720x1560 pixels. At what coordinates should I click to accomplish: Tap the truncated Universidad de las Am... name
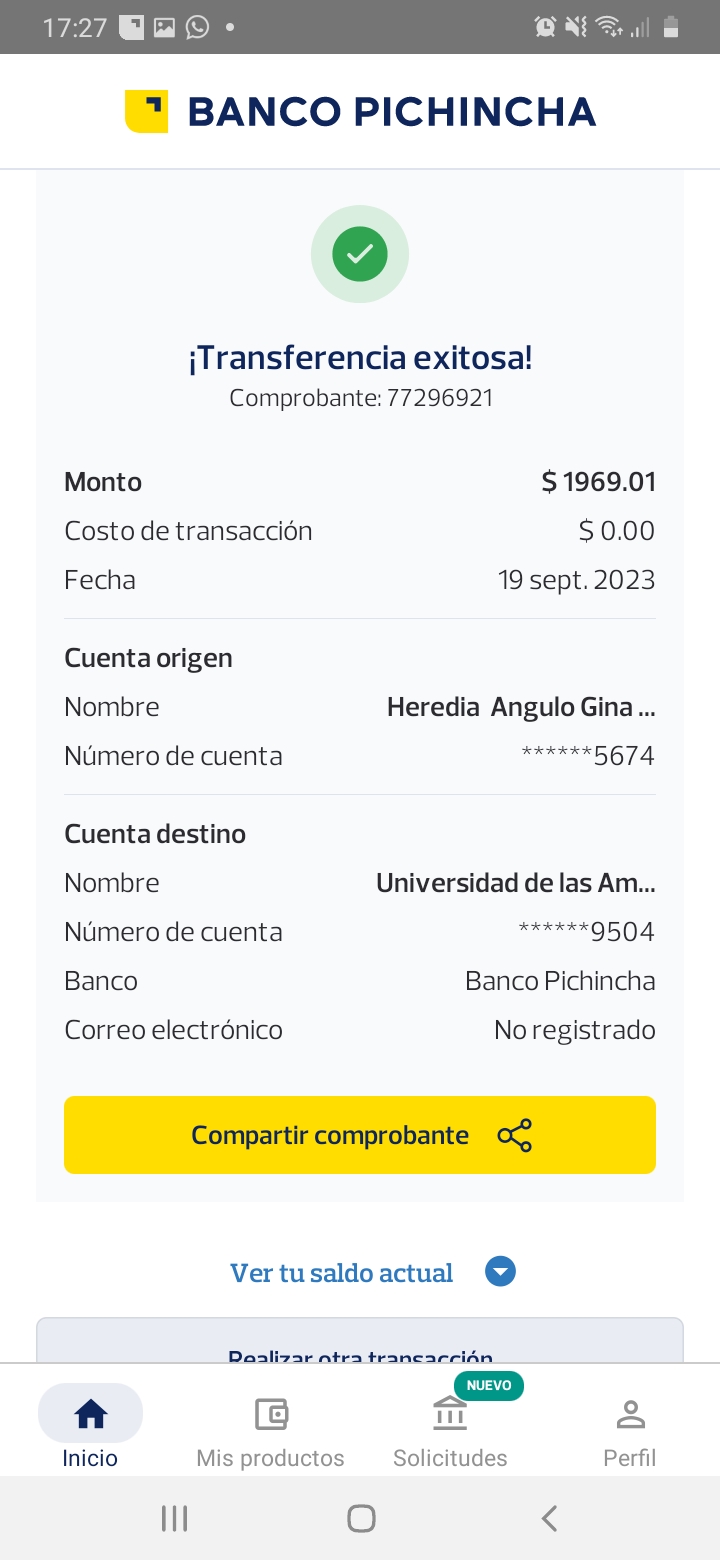pos(515,883)
